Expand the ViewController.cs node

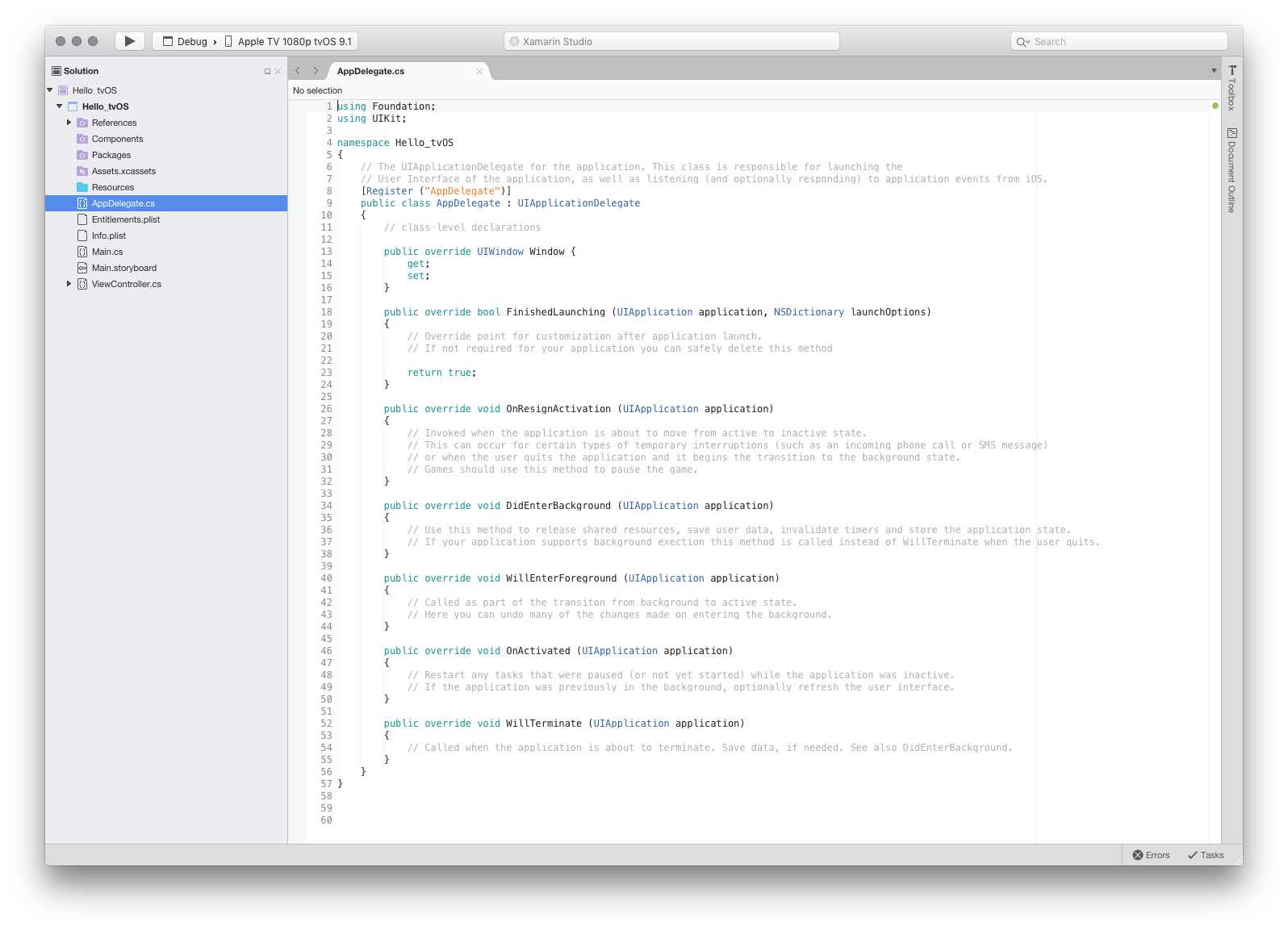[69, 284]
